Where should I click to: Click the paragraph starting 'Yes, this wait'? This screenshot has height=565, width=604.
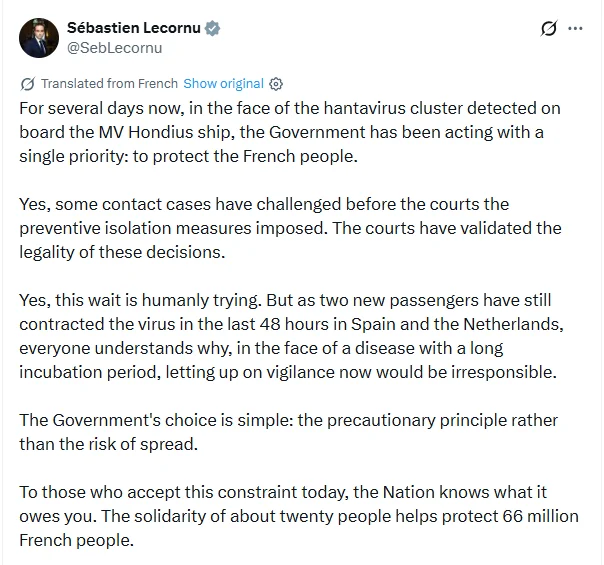coord(292,336)
